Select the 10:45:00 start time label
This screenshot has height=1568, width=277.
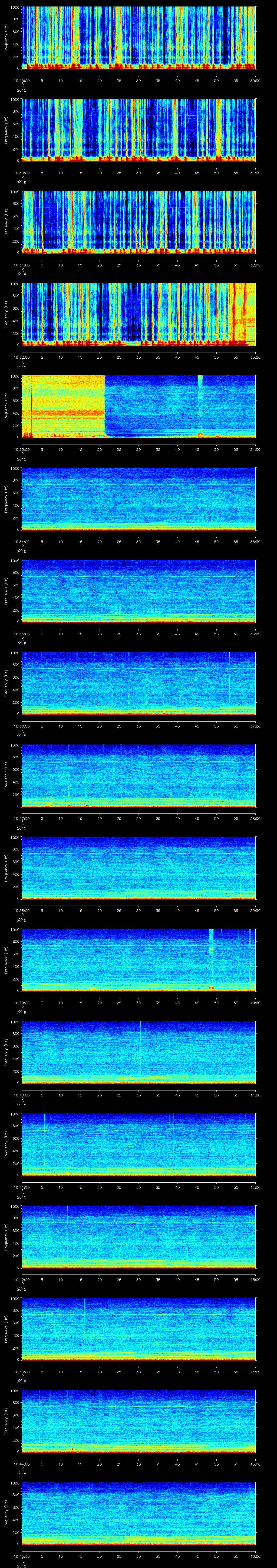tap(22, 1556)
